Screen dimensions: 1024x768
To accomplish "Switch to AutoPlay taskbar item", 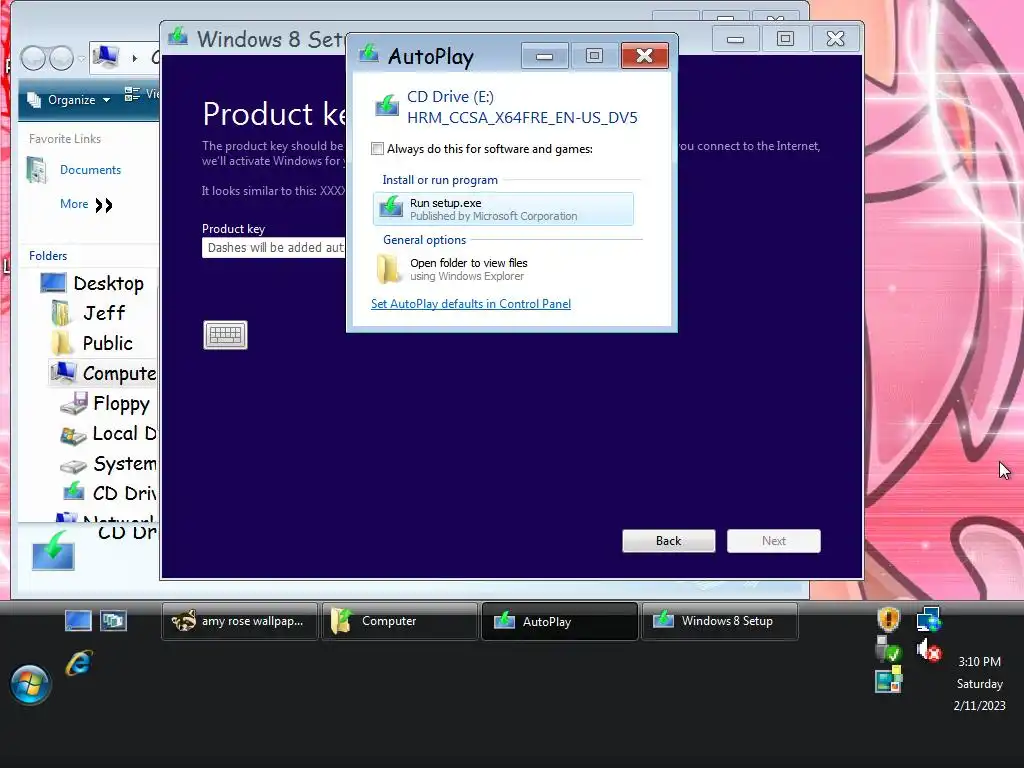I will 560,621.
